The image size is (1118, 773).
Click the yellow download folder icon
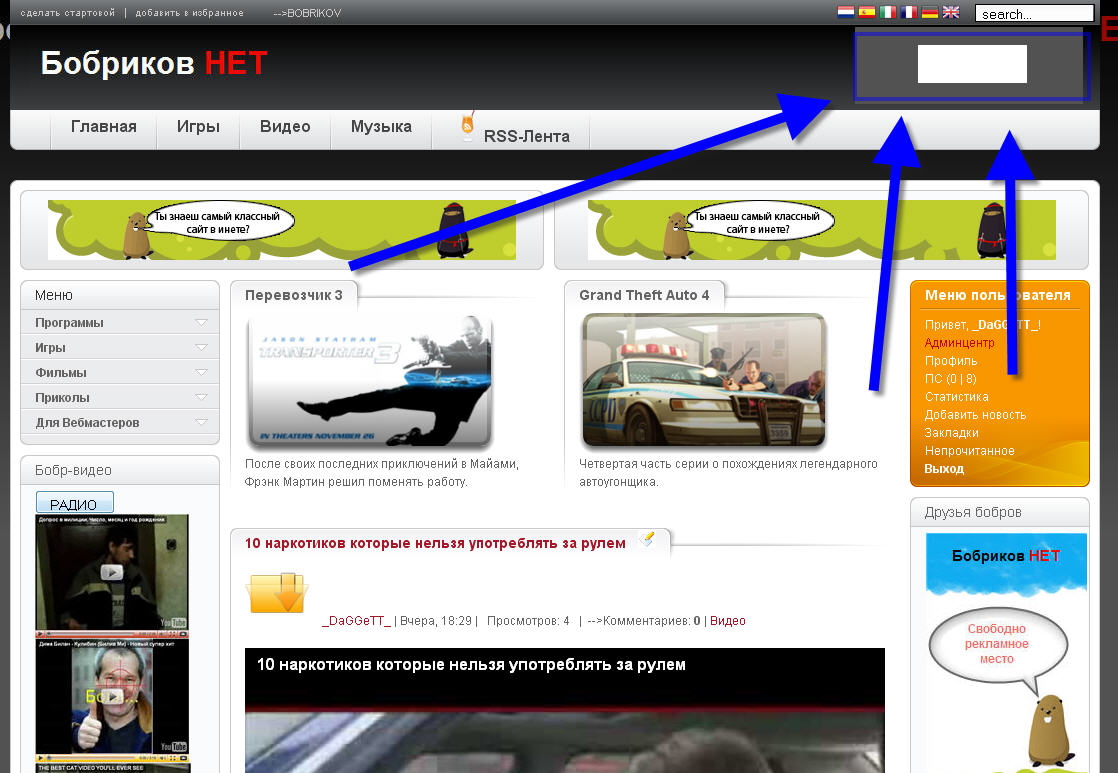(277, 592)
